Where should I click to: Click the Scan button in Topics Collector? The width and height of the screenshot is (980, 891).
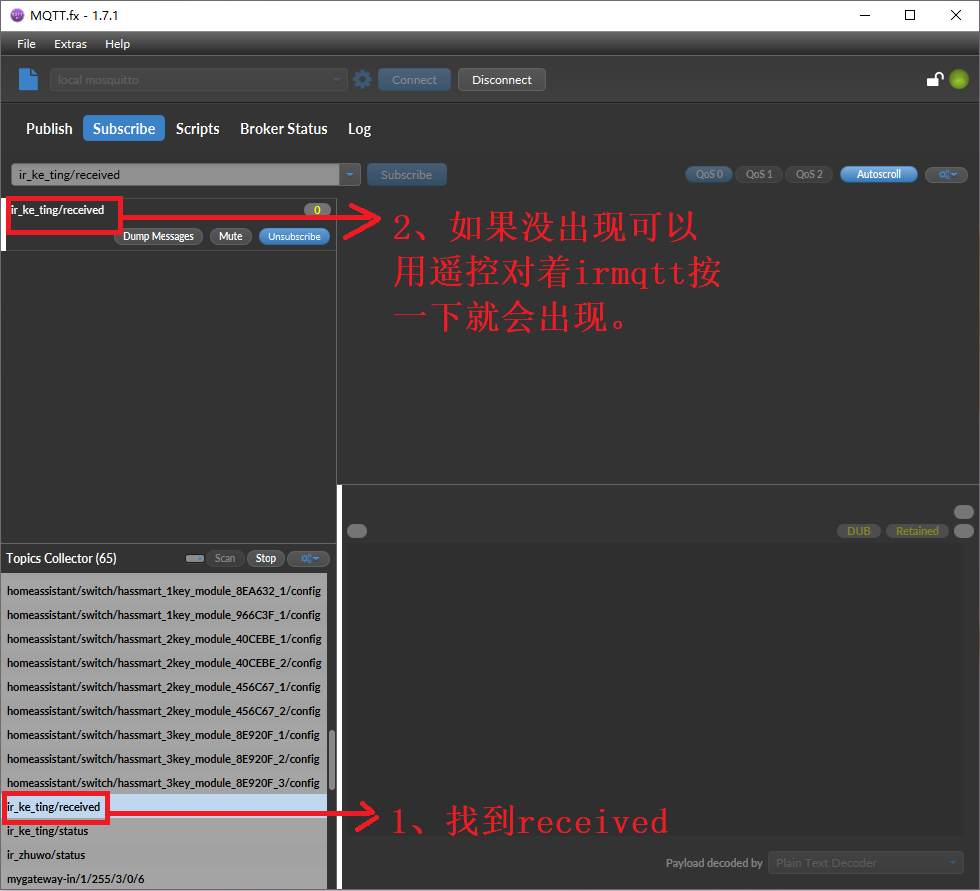pos(225,559)
